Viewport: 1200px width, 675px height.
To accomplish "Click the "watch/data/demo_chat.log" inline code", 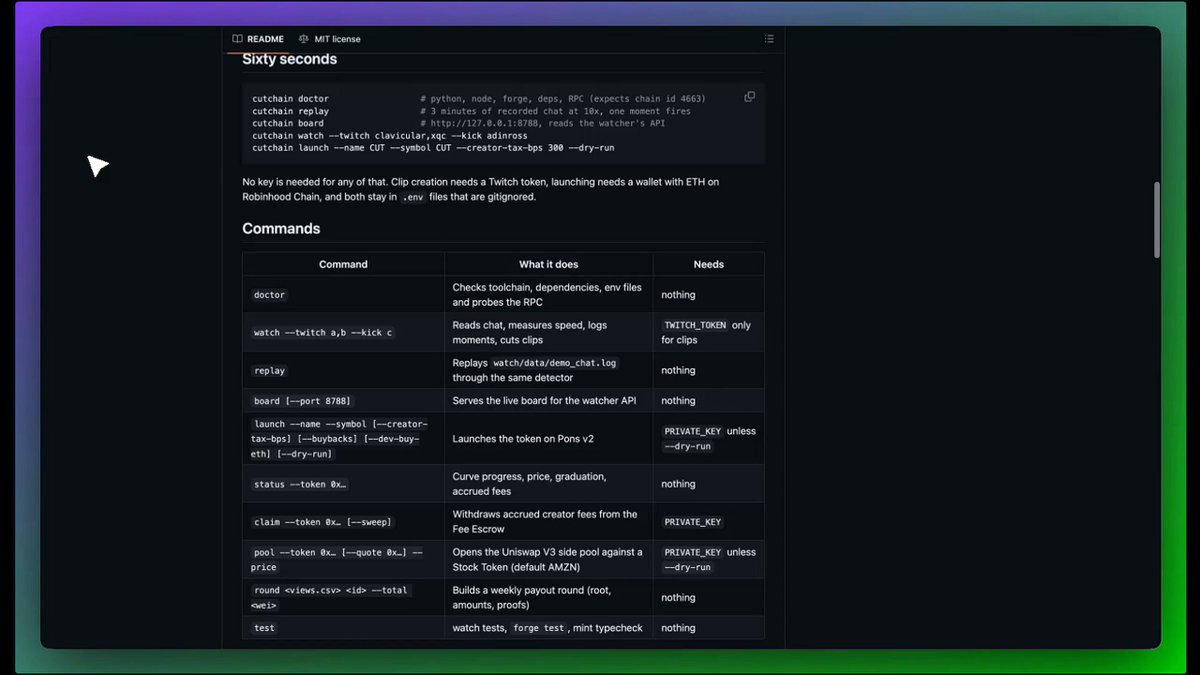I will pyautogui.click(x=555, y=363).
